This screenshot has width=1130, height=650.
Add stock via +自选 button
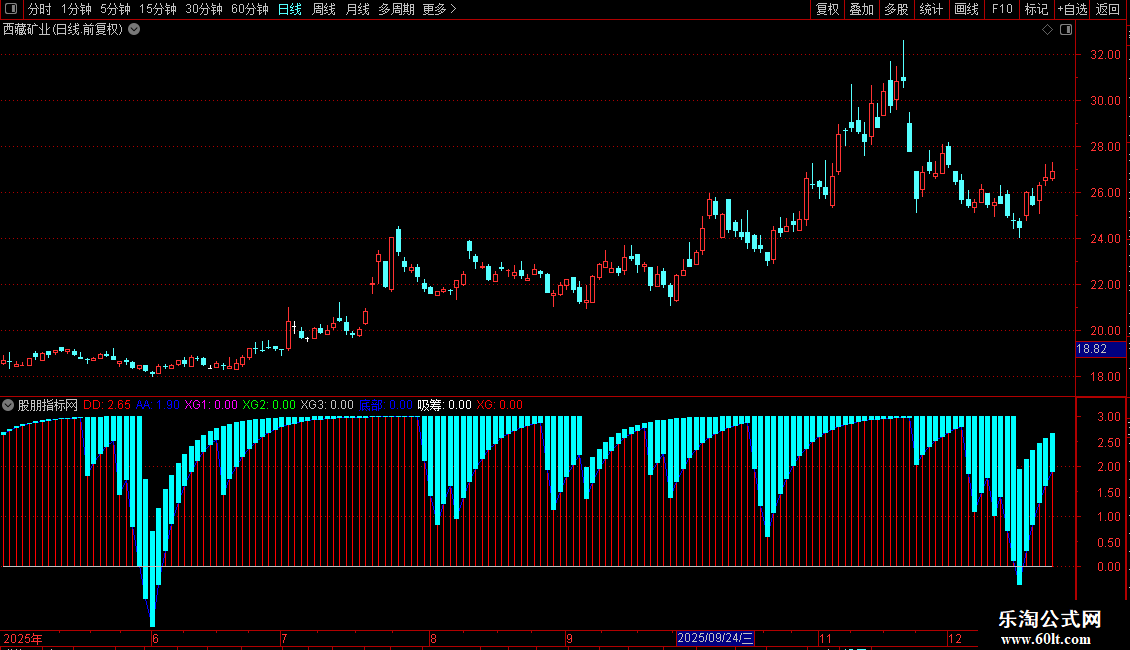point(1072,9)
